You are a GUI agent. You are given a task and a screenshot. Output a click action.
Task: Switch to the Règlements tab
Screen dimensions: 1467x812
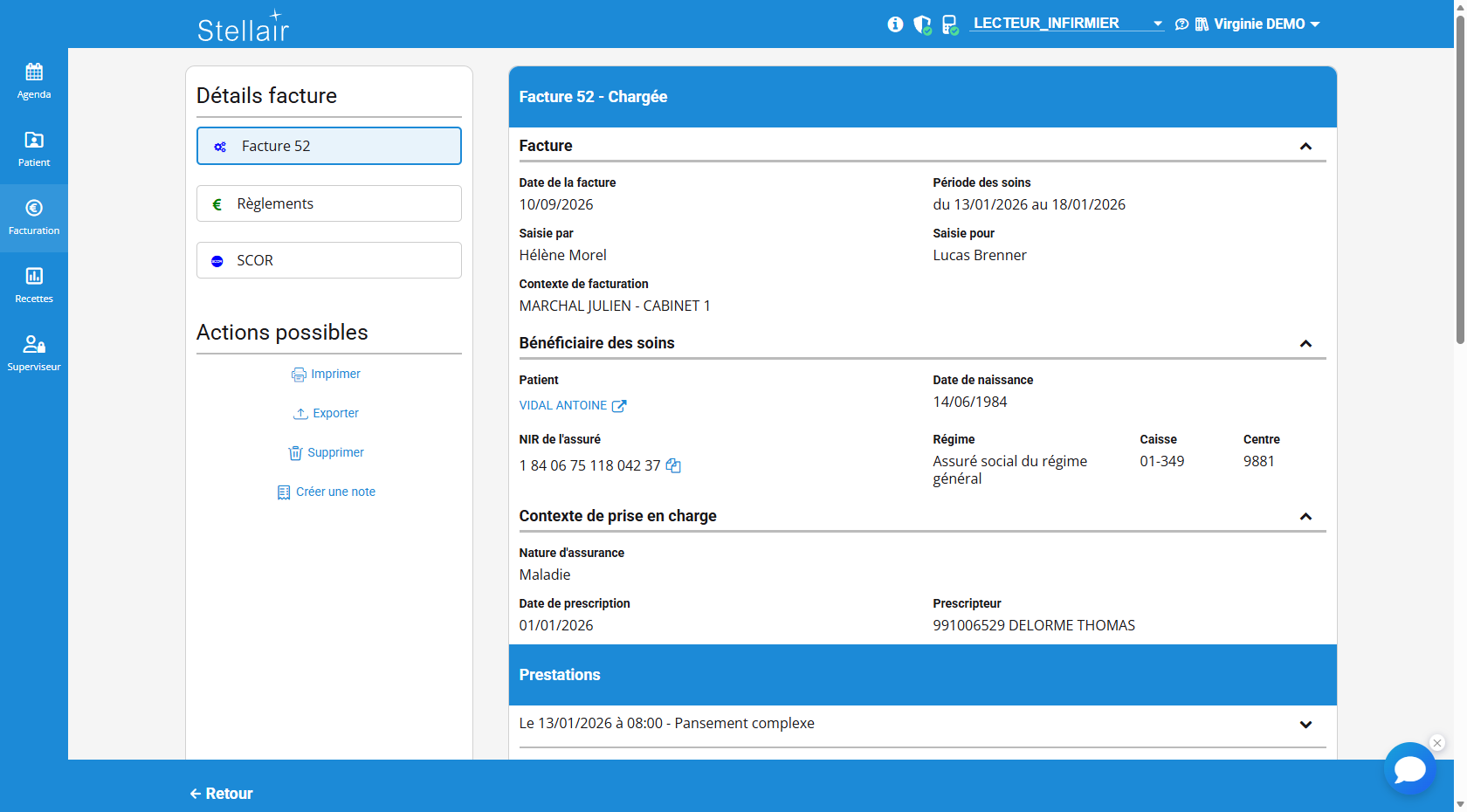tap(329, 203)
